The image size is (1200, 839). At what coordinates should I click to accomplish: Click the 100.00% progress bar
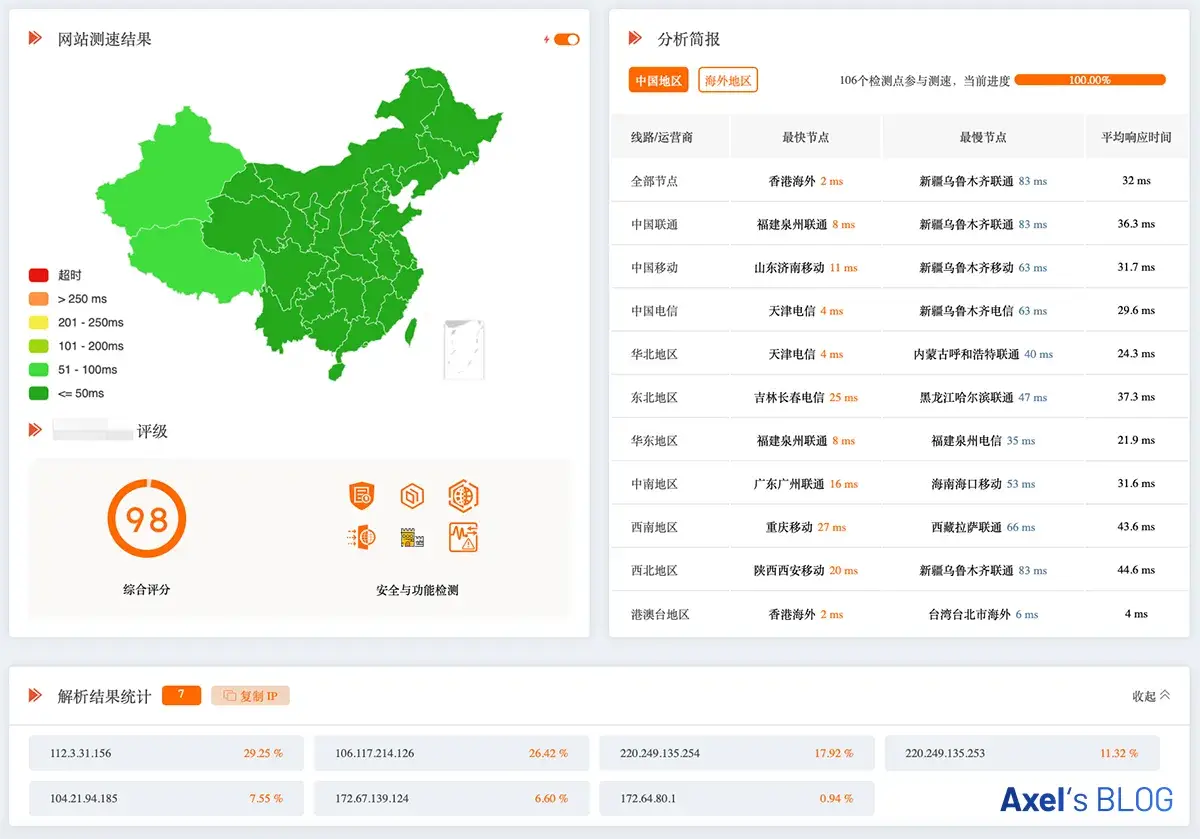pyautogui.click(x=1089, y=80)
